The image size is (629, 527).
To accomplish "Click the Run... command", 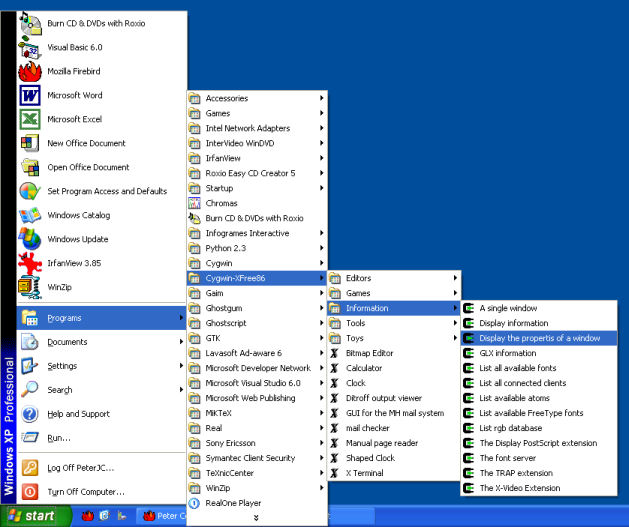I will (x=58, y=437).
